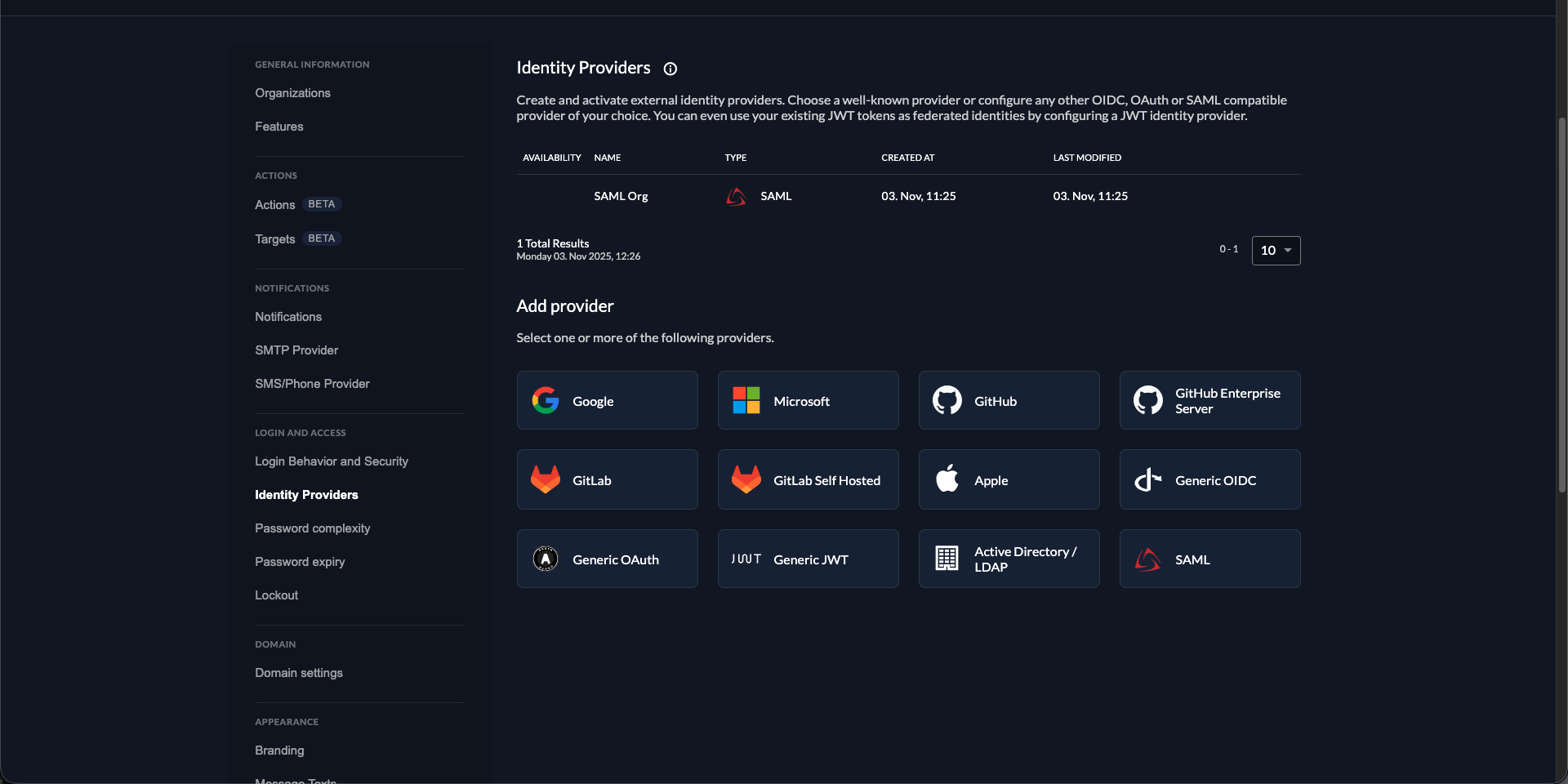The height and width of the screenshot is (784, 1568).
Task: Click the Generic JWT logo icon
Action: pos(746,559)
